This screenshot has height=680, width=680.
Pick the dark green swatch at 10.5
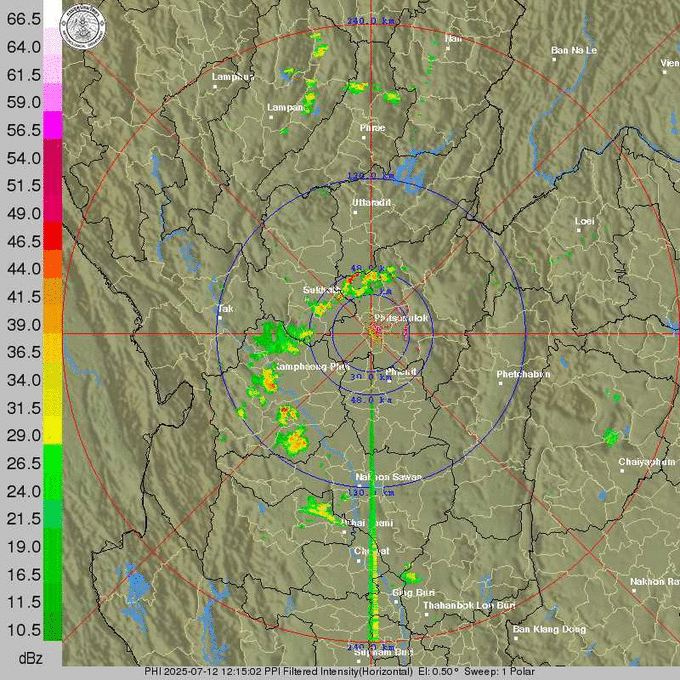pos(52,626)
